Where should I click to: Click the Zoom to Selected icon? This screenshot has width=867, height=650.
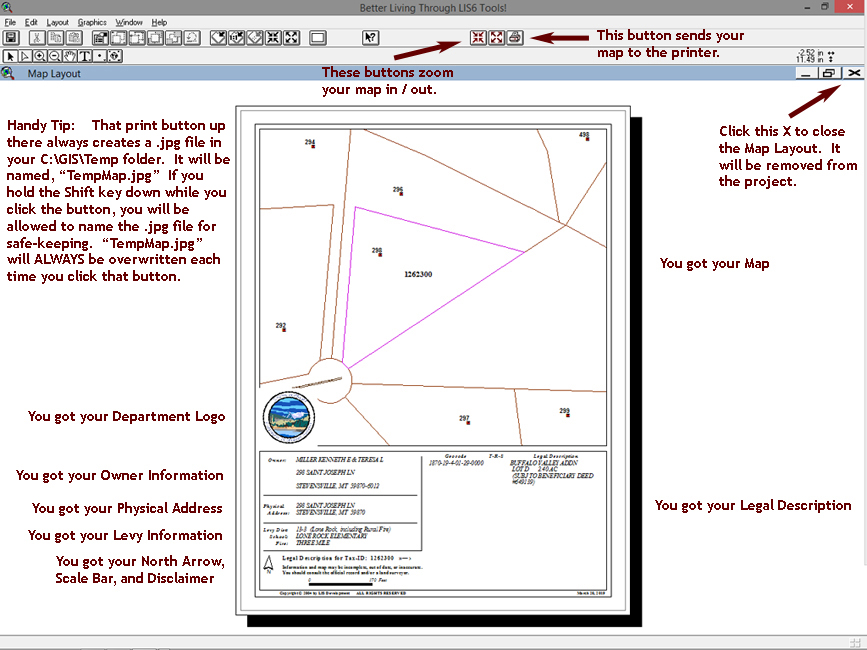(255, 38)
